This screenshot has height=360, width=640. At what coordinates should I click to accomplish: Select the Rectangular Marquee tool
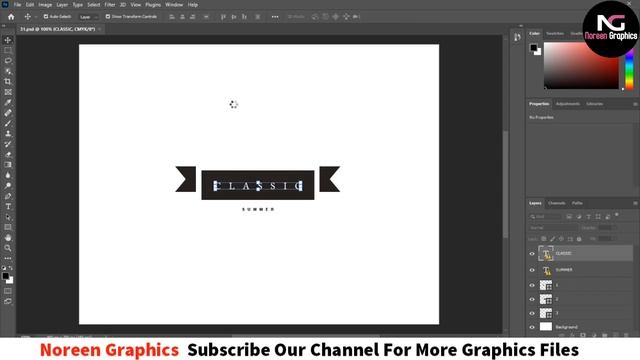(x=8, y=51)
